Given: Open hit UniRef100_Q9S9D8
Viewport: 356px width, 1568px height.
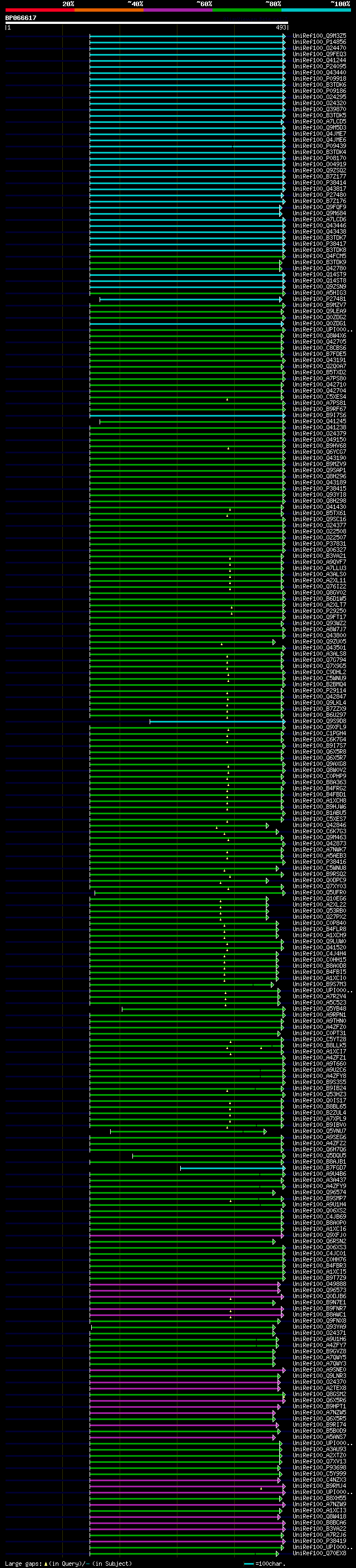Looking at the screenshot, I should point(319,721).
